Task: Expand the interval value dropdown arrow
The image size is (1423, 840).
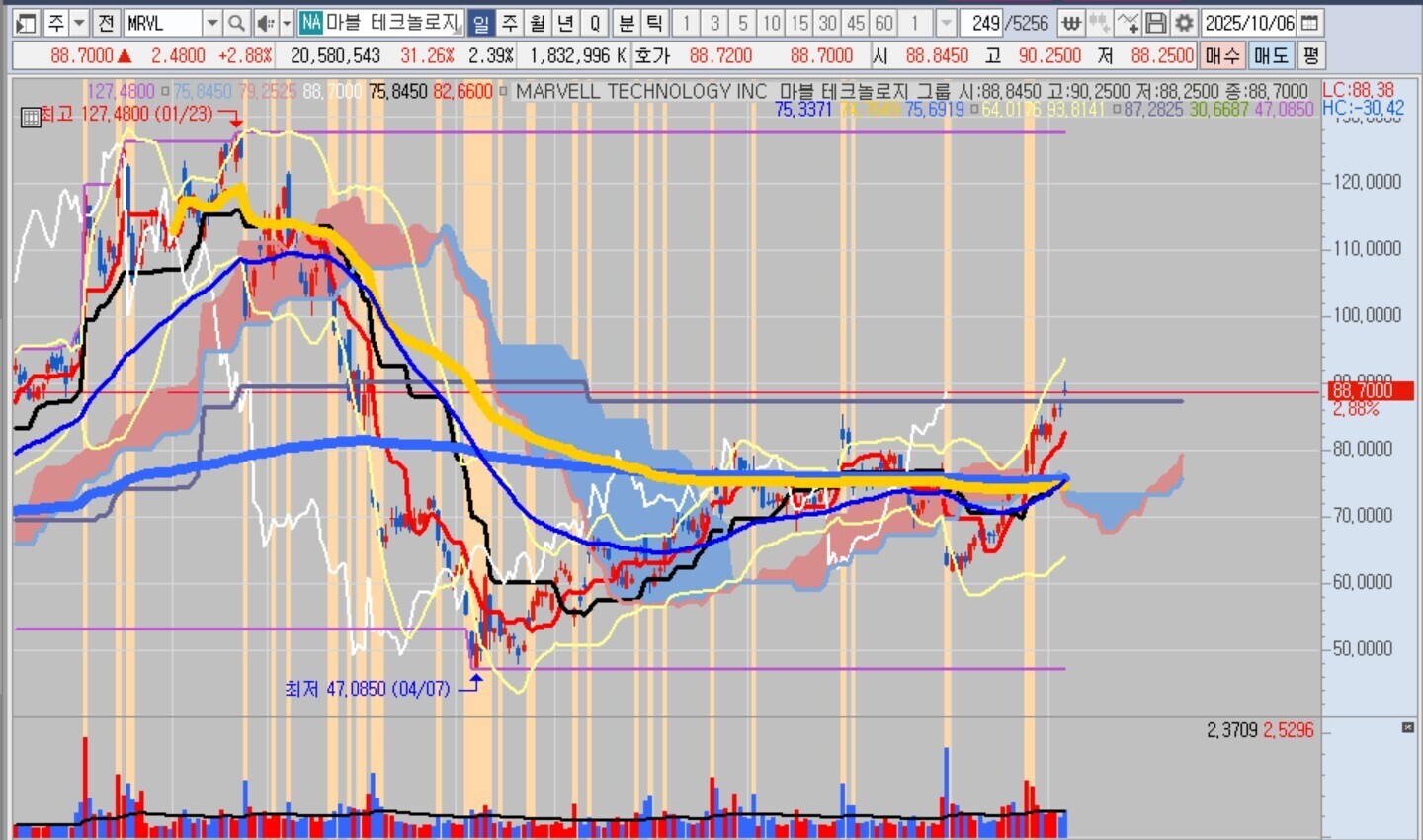Action: coord(946,23)
